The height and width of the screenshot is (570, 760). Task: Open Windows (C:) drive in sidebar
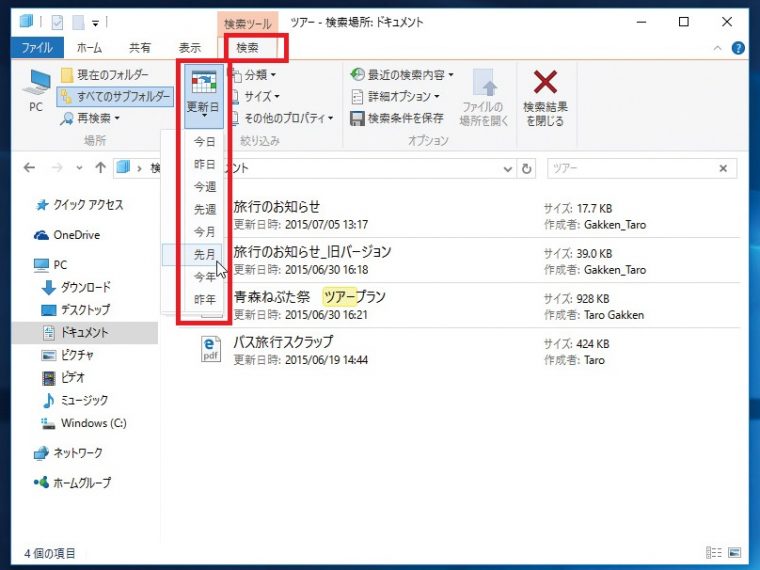pyautogui.click(x=83, y=423)
